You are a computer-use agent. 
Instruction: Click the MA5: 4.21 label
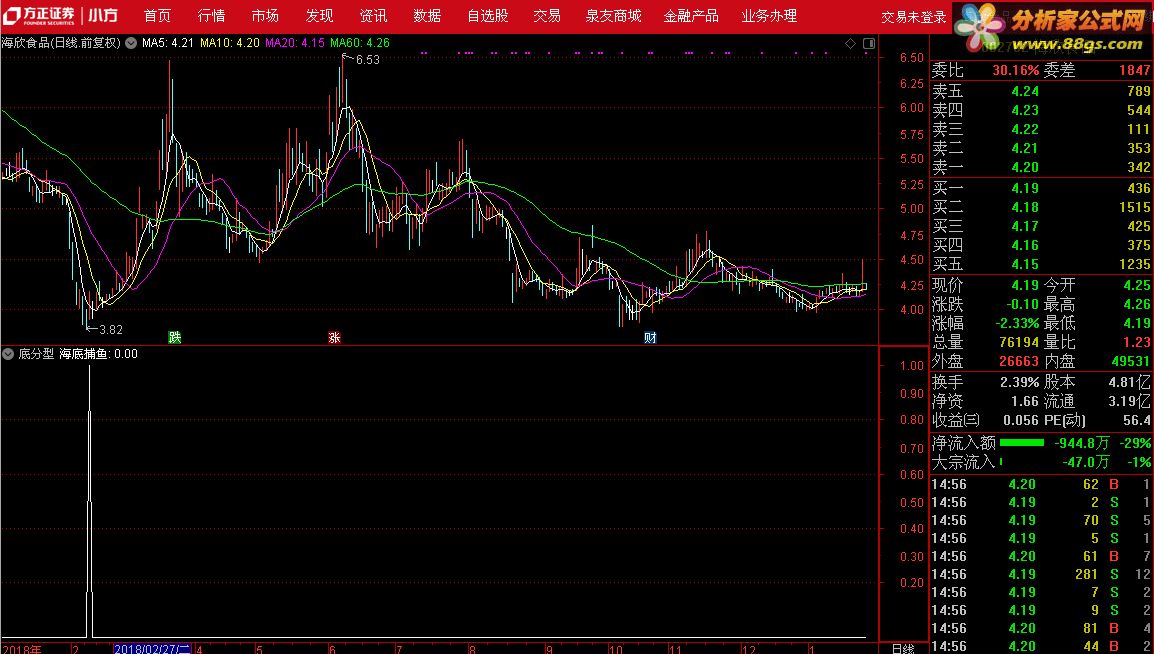pyautogui.click(x=168, y=43)
